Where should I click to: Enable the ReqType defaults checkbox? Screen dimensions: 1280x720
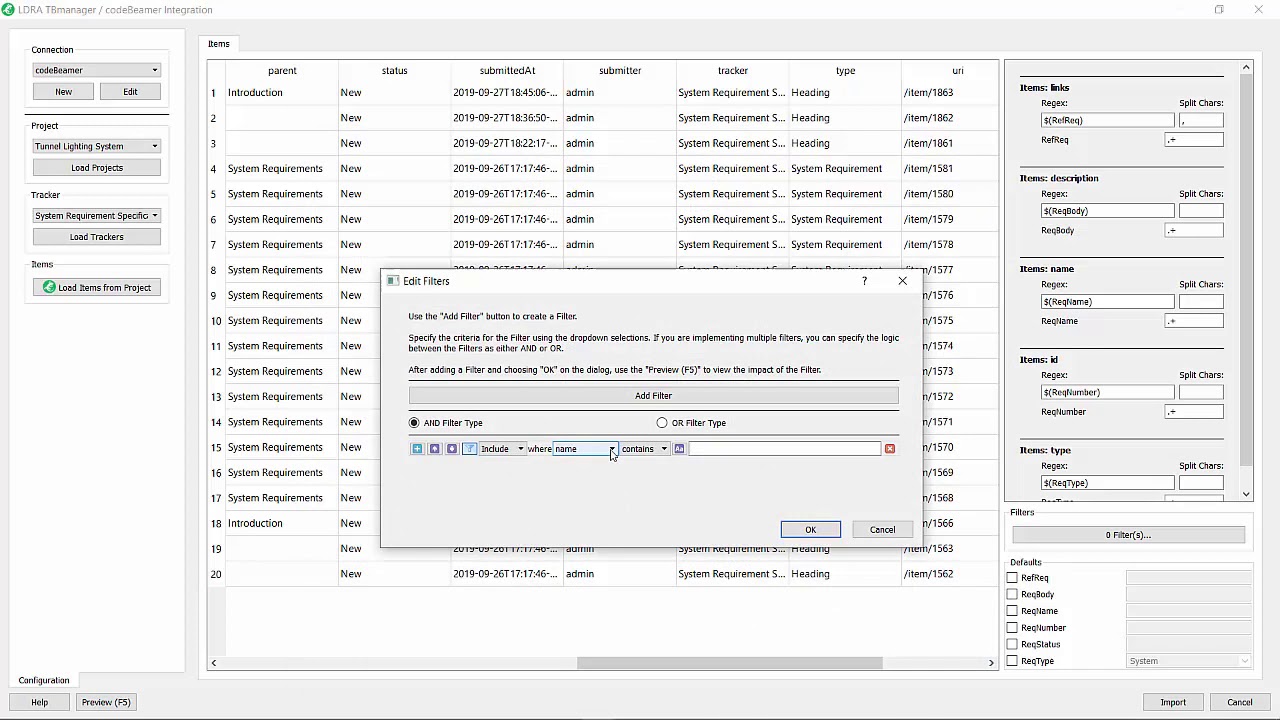1012,661
